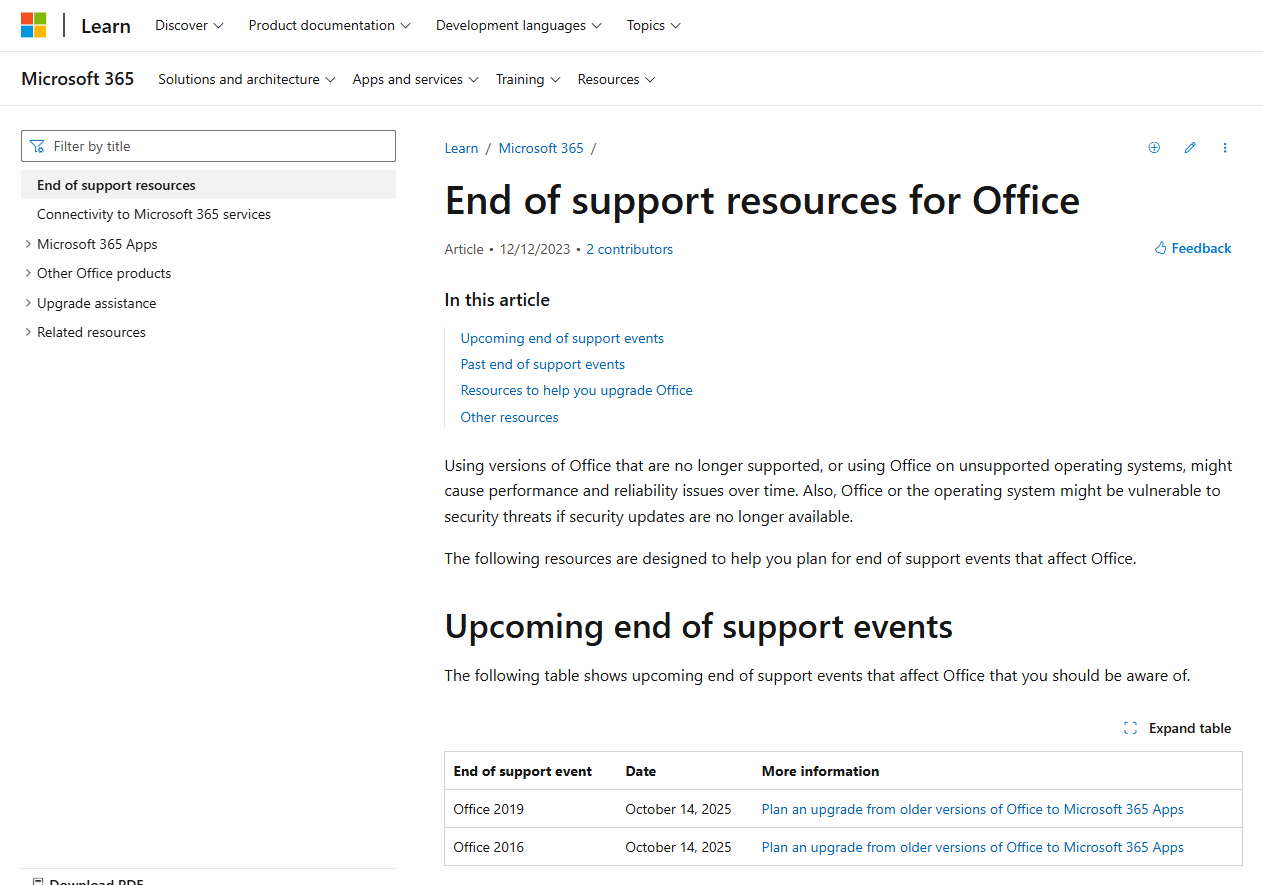The image size is (1263, 885).
Task: Open the Training dropdown menu
Action: (528, 79)
